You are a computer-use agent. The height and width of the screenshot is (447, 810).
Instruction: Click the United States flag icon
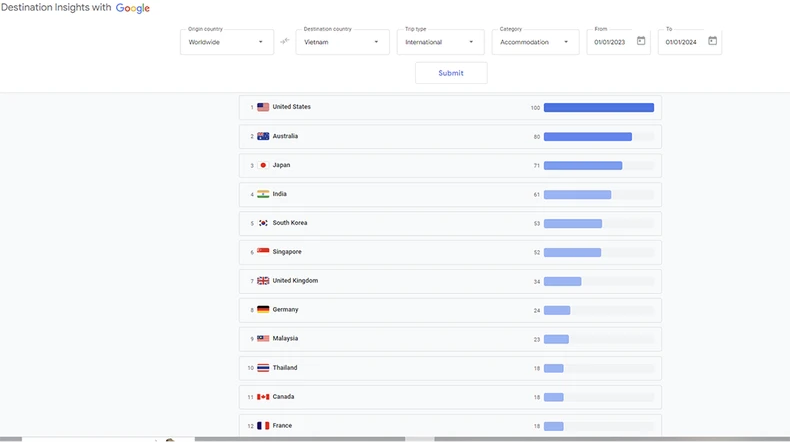tap(263, 107)
